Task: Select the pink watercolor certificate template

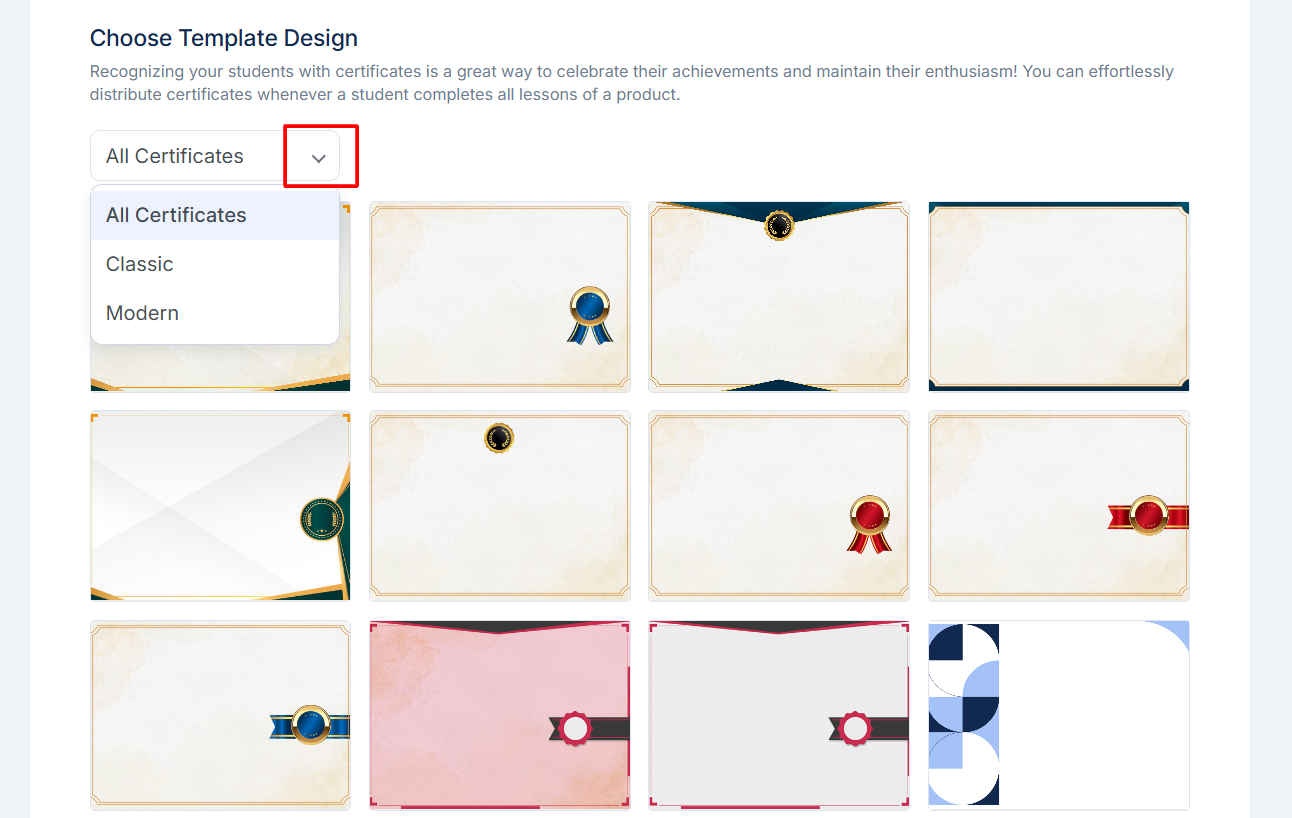Action: click(x=500, y=715)
